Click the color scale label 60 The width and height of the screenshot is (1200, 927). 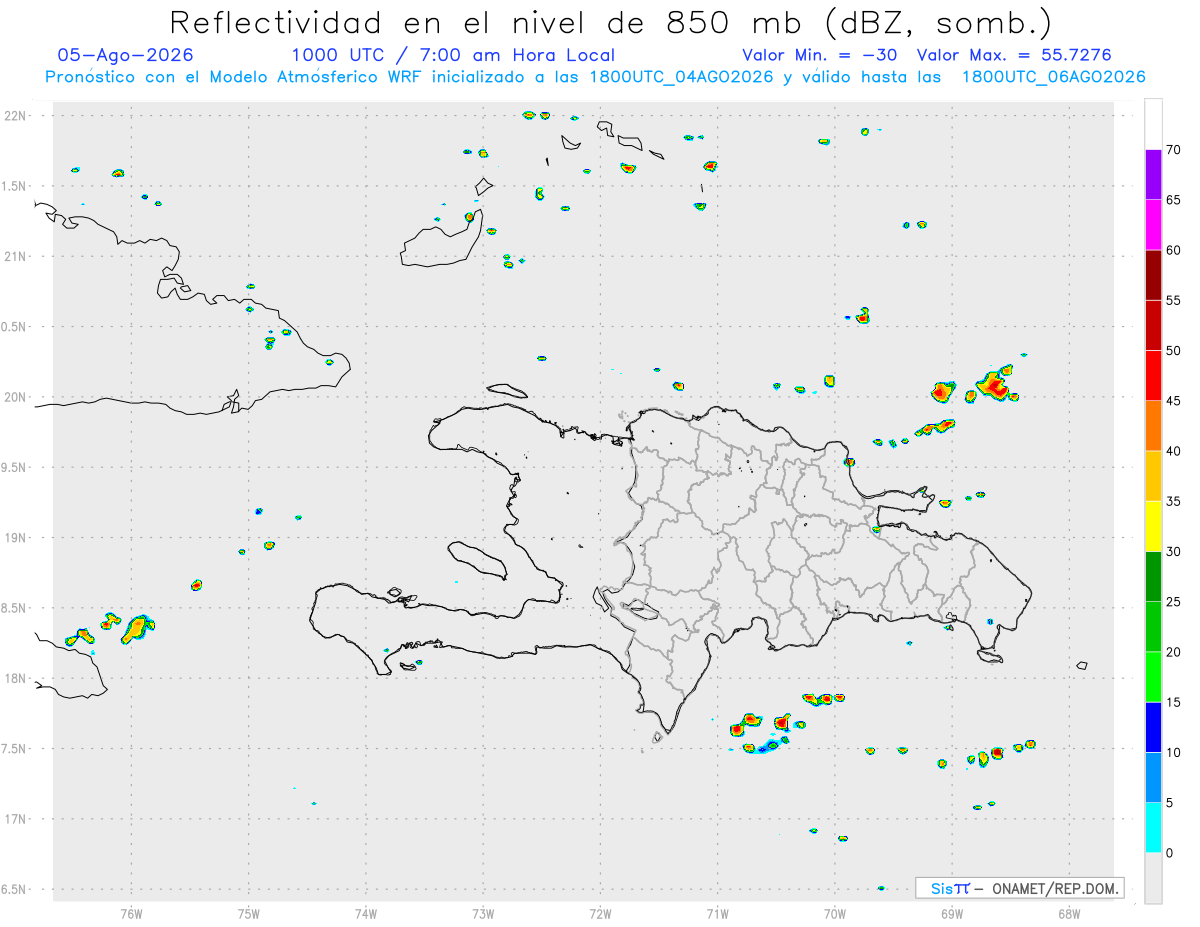pyautogui.click(x=1173, y=250)
